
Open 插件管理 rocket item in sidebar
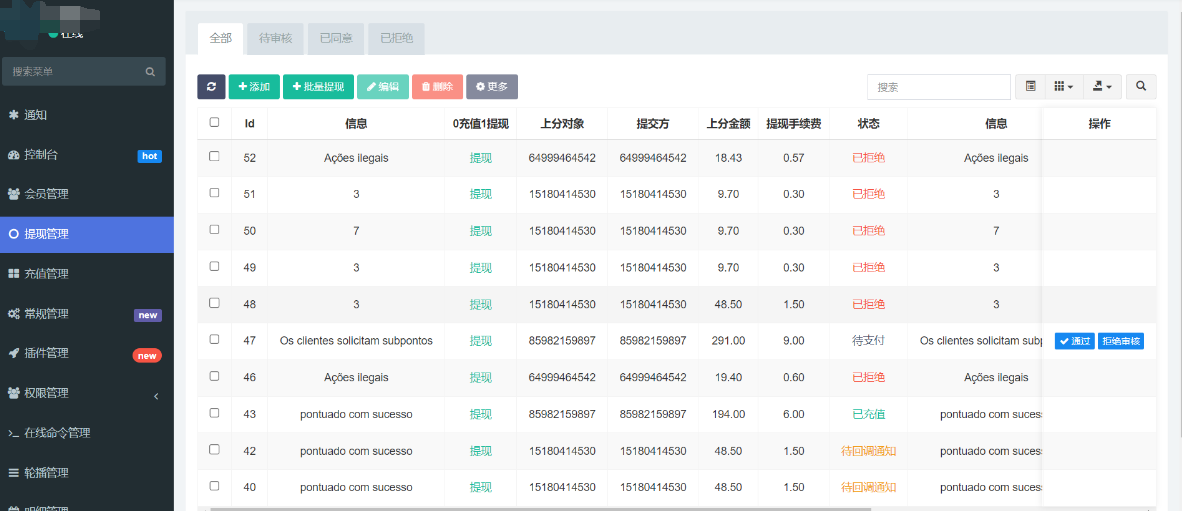point(46,353)
